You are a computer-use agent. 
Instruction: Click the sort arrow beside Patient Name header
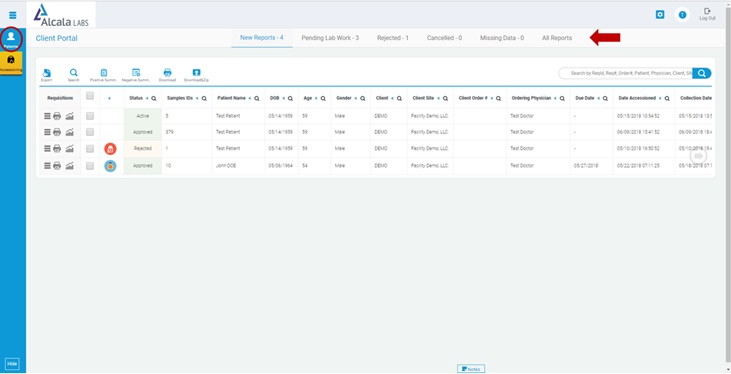pos(250,98)
